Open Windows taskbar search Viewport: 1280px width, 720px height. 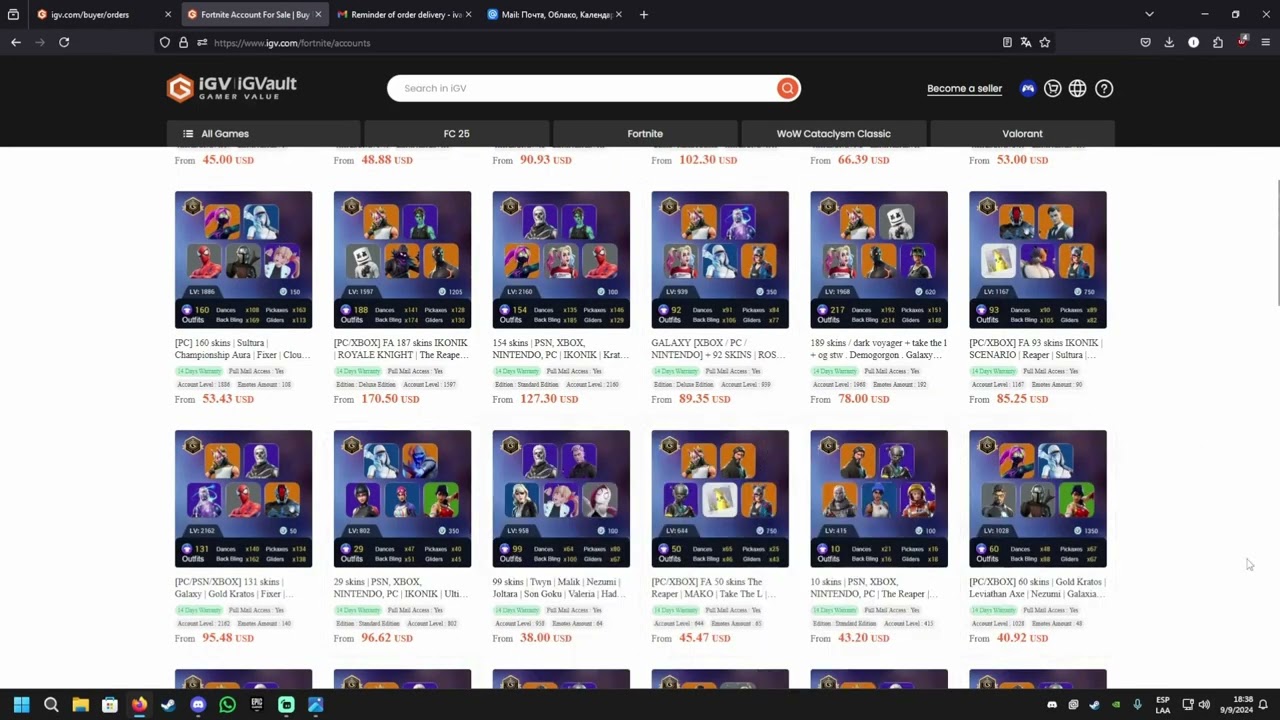click(x=51, y=705)
